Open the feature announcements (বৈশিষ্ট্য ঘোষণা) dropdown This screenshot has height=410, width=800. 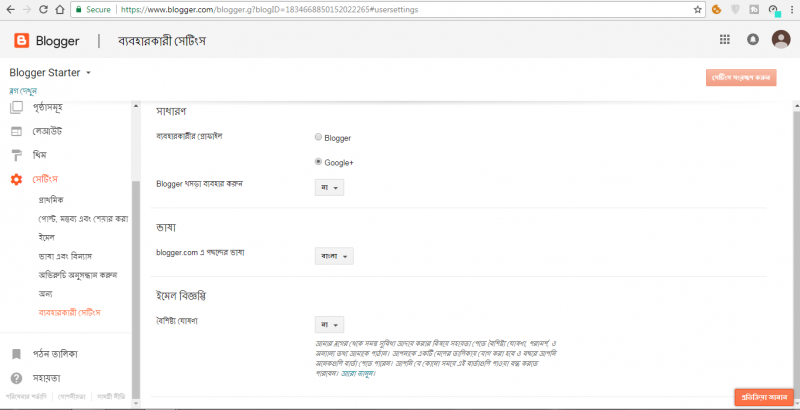click(x=329, y=324)
